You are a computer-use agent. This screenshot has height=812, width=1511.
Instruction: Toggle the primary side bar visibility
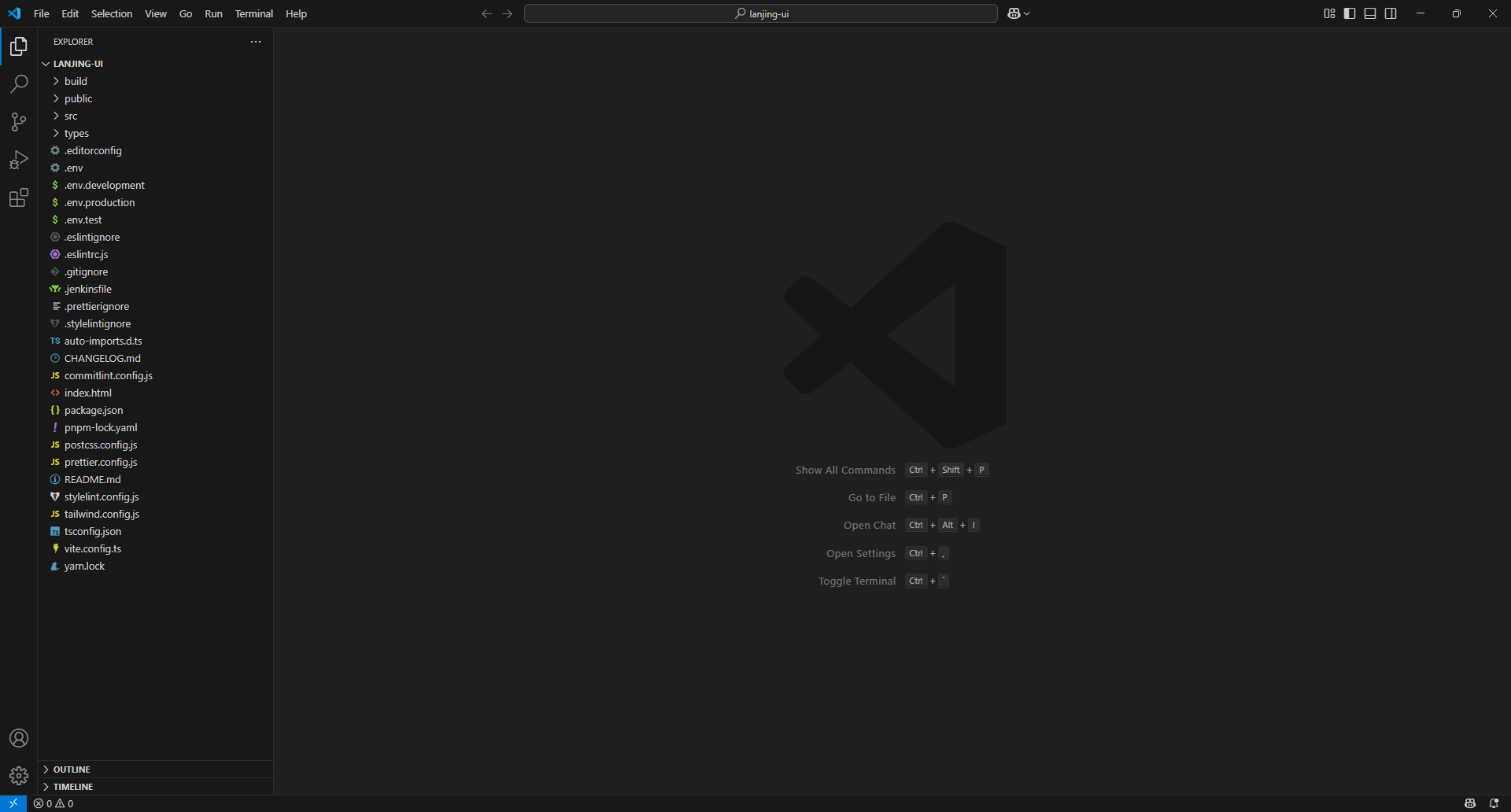1350,13
